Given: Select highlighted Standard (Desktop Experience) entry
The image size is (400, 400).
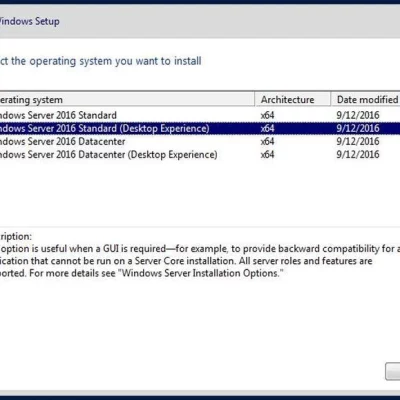Looking at the screenshot, I should click(200, 128).
